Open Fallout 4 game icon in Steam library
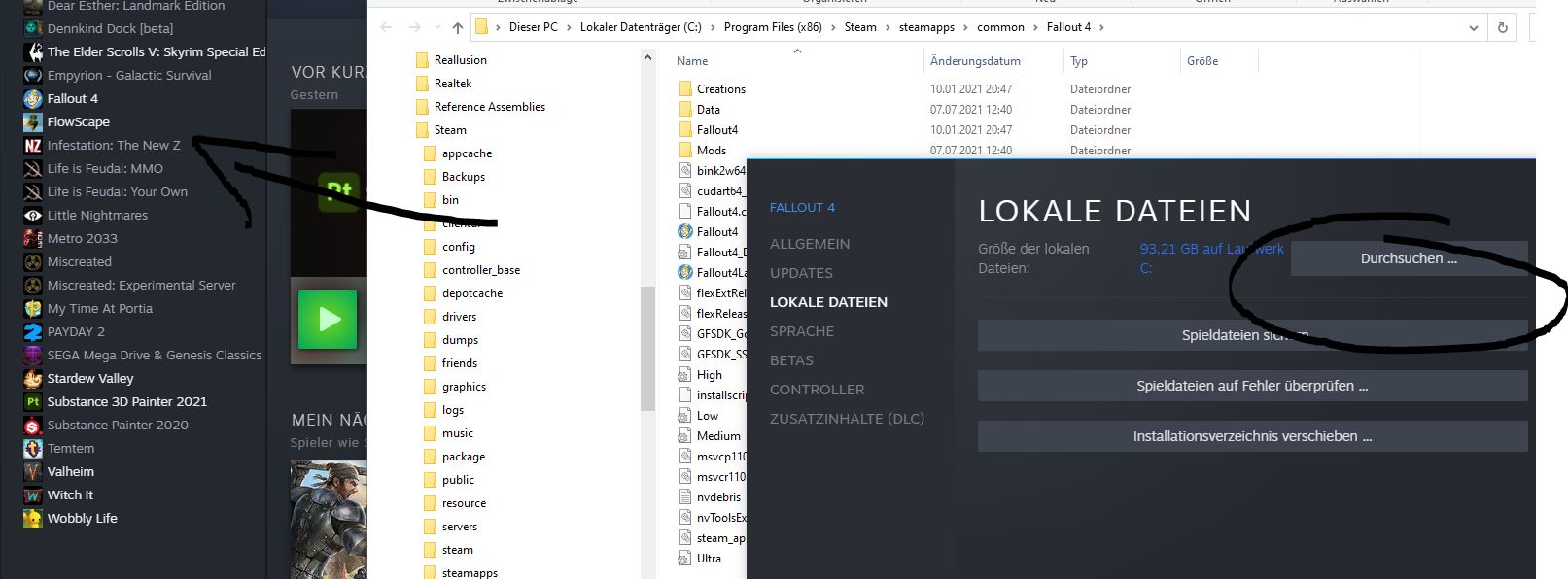The image size is (1568, 579). [x=33, y=98]
